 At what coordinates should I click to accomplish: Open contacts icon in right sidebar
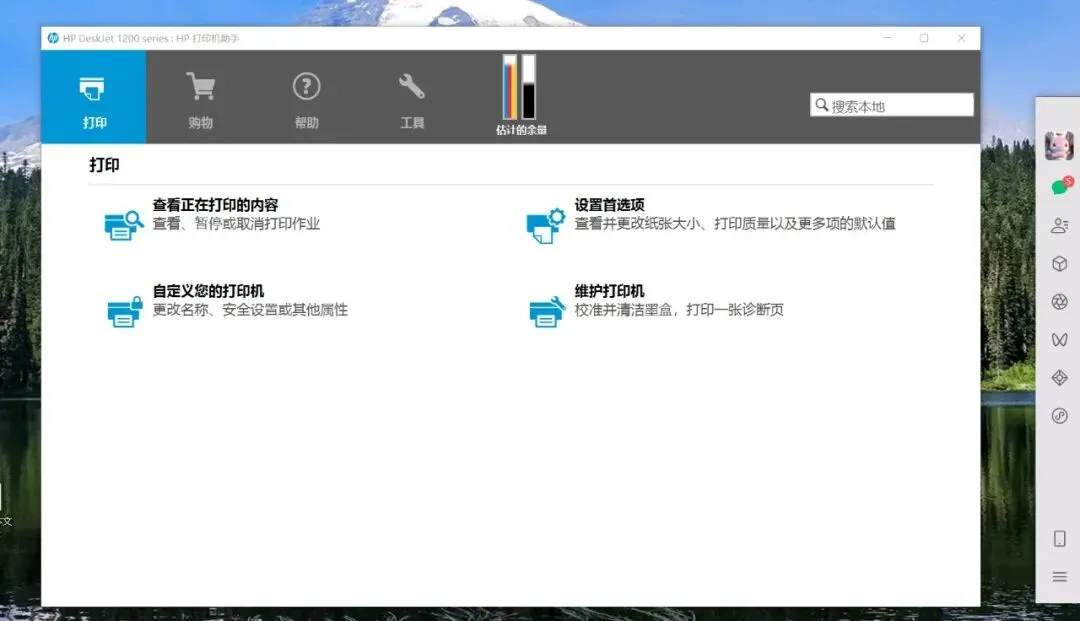1059,225
